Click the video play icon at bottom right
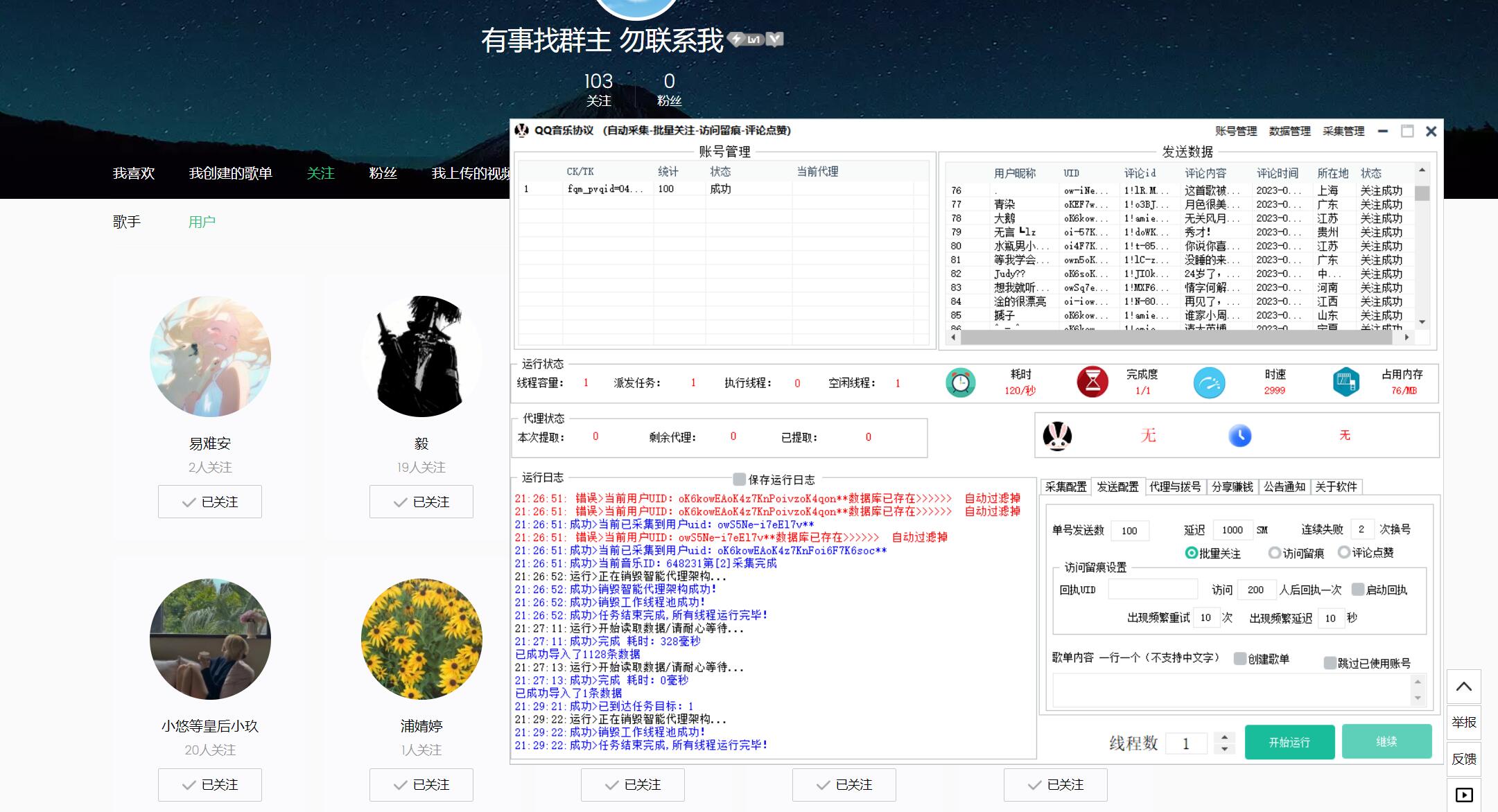 pos(1463,795)
